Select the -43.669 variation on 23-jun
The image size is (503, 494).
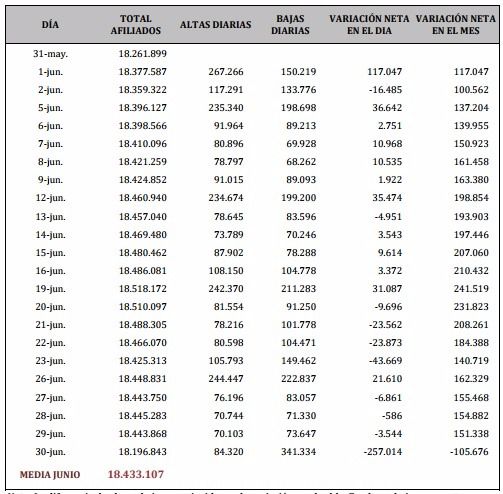385,361
